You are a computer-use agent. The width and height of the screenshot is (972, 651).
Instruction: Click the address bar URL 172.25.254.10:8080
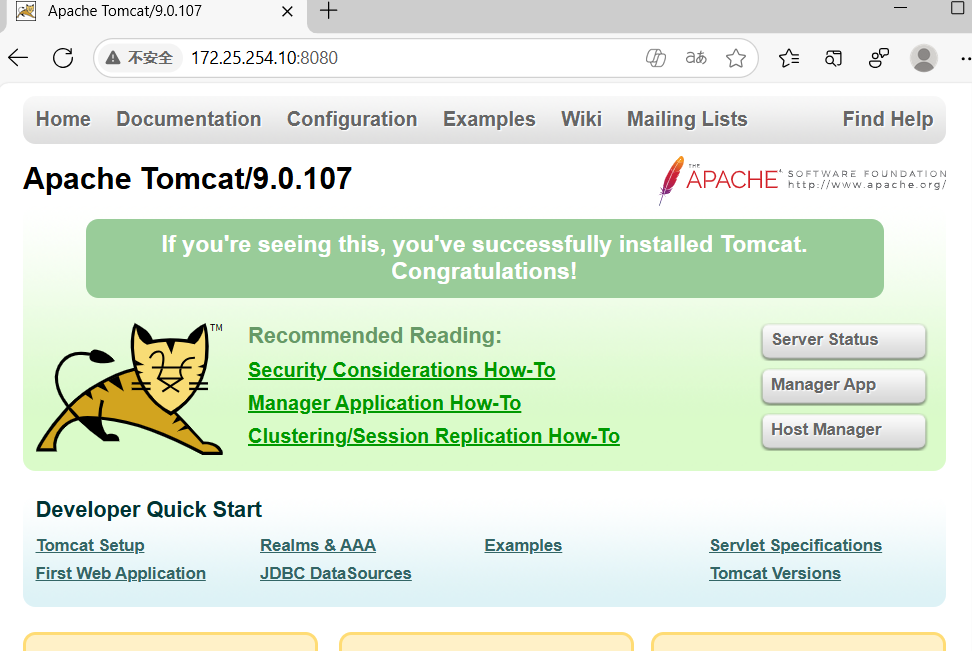coord(264,58)
